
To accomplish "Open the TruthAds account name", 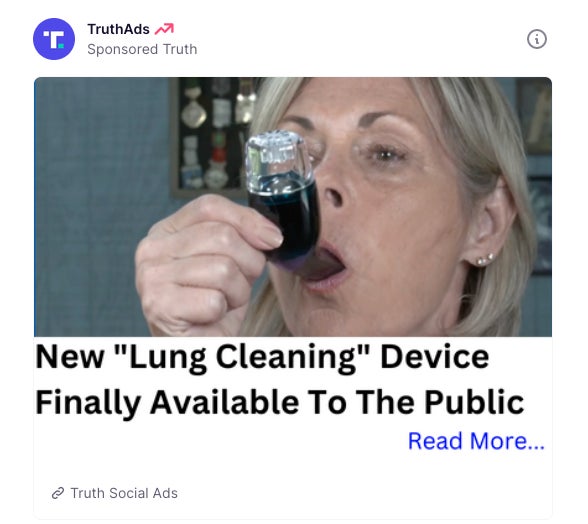I will 118,29.
